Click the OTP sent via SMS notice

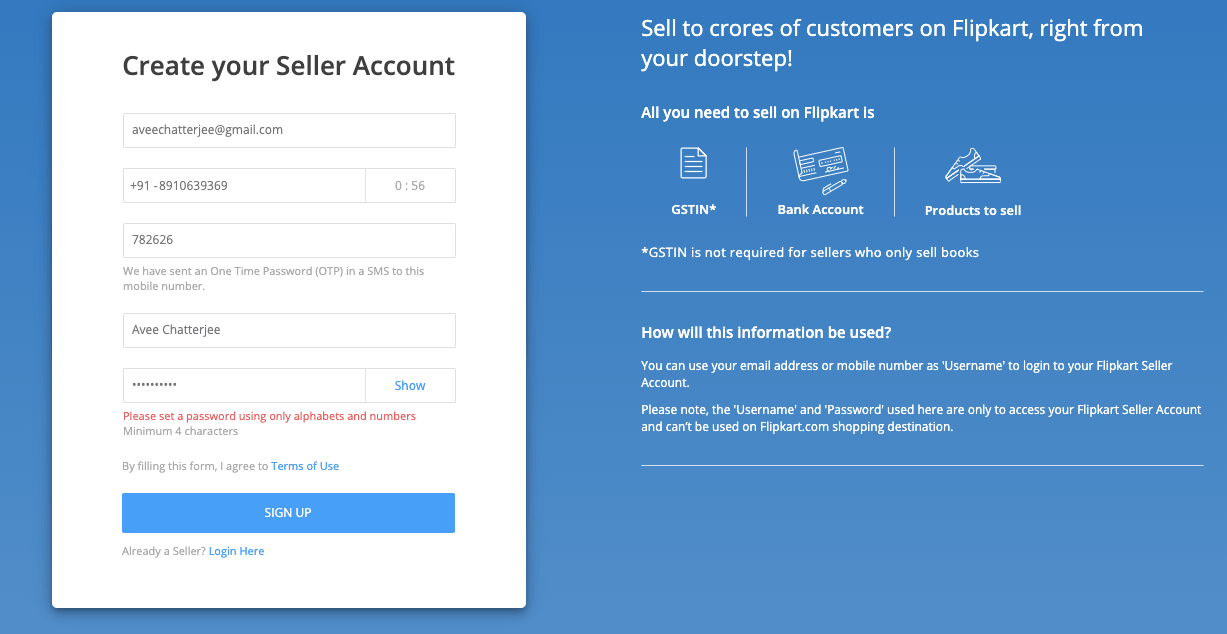[x=273, y=278]
